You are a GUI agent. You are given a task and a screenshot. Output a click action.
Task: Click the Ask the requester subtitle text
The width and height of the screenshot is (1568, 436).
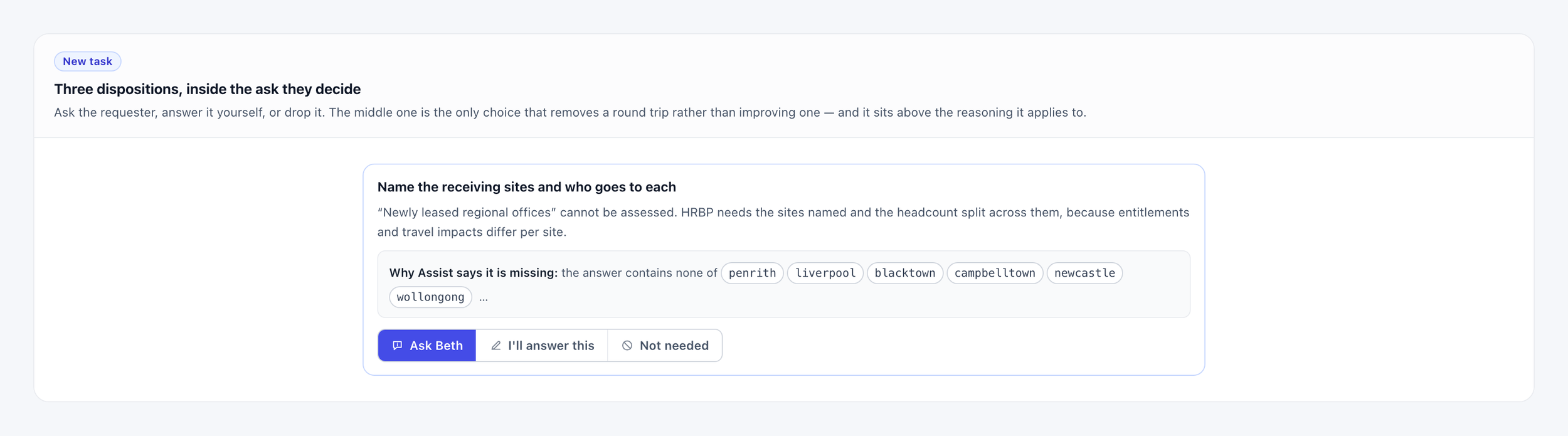569,112
